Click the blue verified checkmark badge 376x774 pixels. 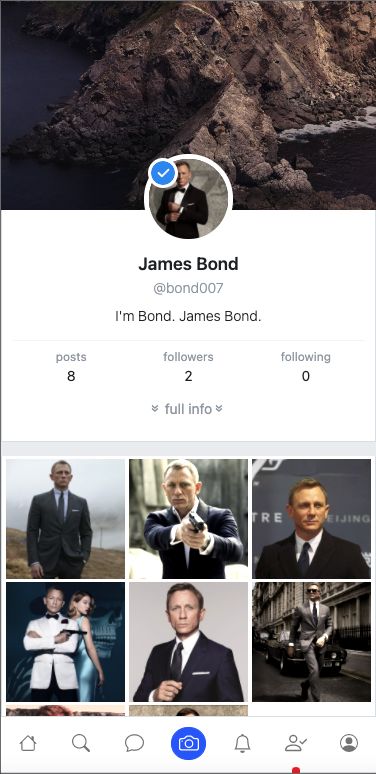tap(163, 173)
